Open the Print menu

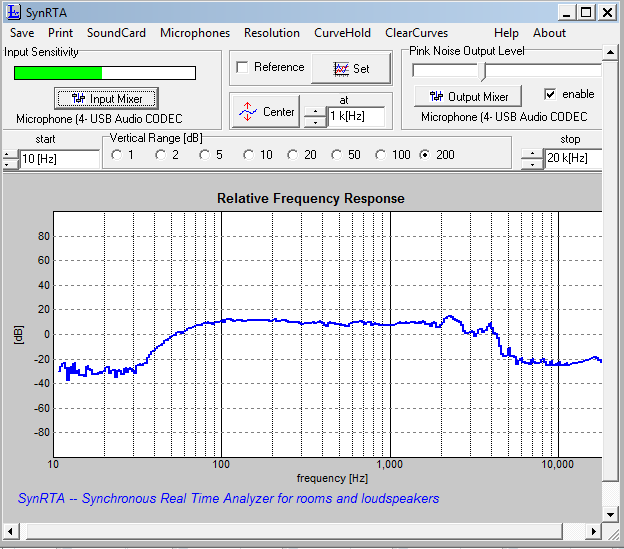[60, 33]
